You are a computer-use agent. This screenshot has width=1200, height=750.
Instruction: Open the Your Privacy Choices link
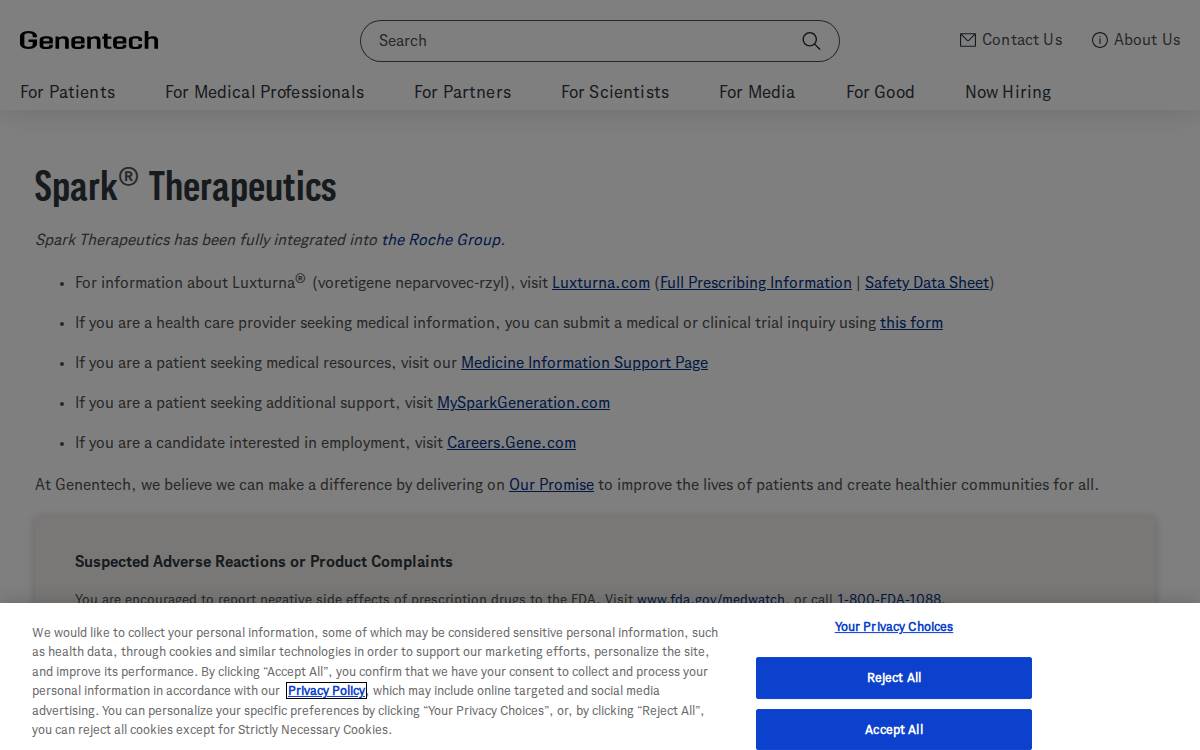point(894,627)
